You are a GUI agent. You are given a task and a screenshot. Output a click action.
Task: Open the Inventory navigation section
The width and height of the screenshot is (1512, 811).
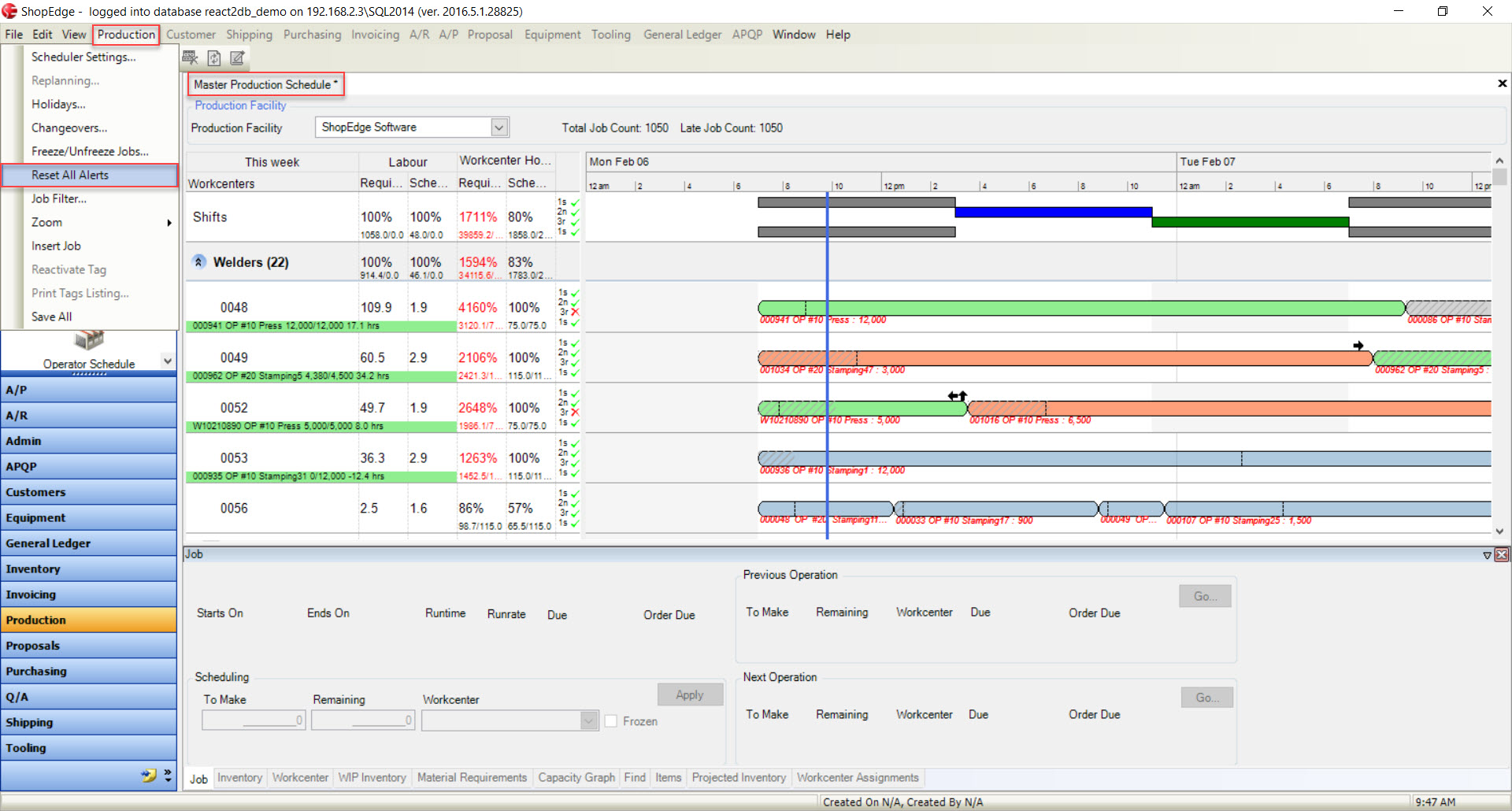88,568
